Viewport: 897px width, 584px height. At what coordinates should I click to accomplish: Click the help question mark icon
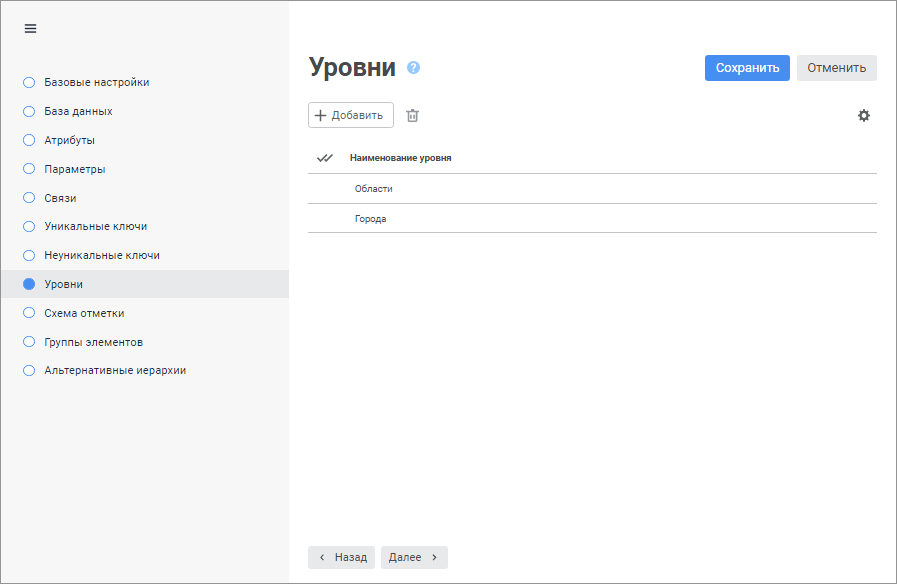pyautogui.click(x=413, y=68)
